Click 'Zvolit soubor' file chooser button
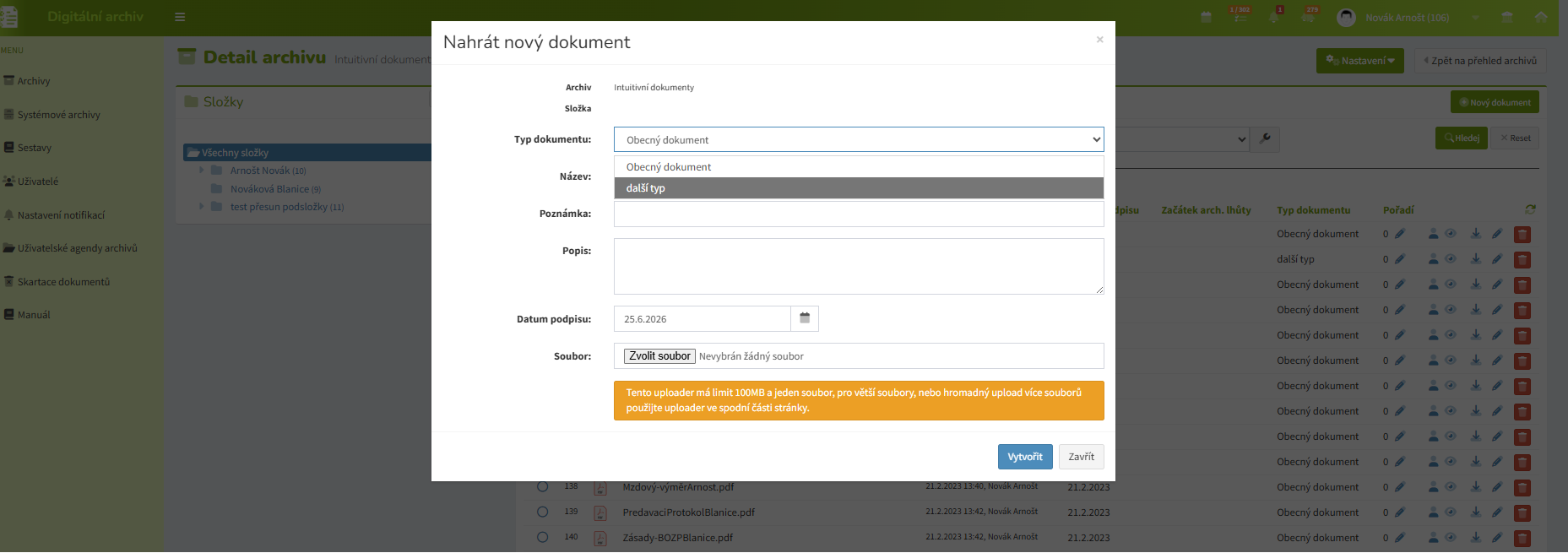The image size is (1568, 553). pos(659,356)
